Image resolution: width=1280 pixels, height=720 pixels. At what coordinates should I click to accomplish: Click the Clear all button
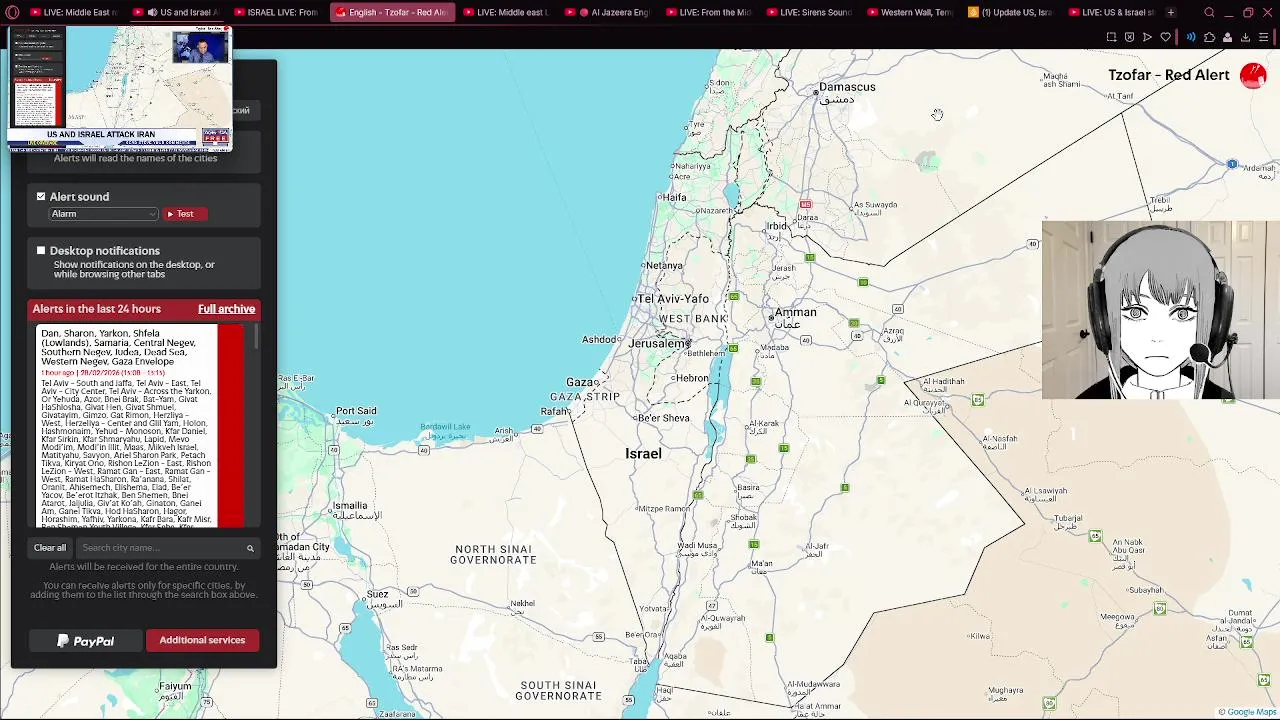(49, 548)
